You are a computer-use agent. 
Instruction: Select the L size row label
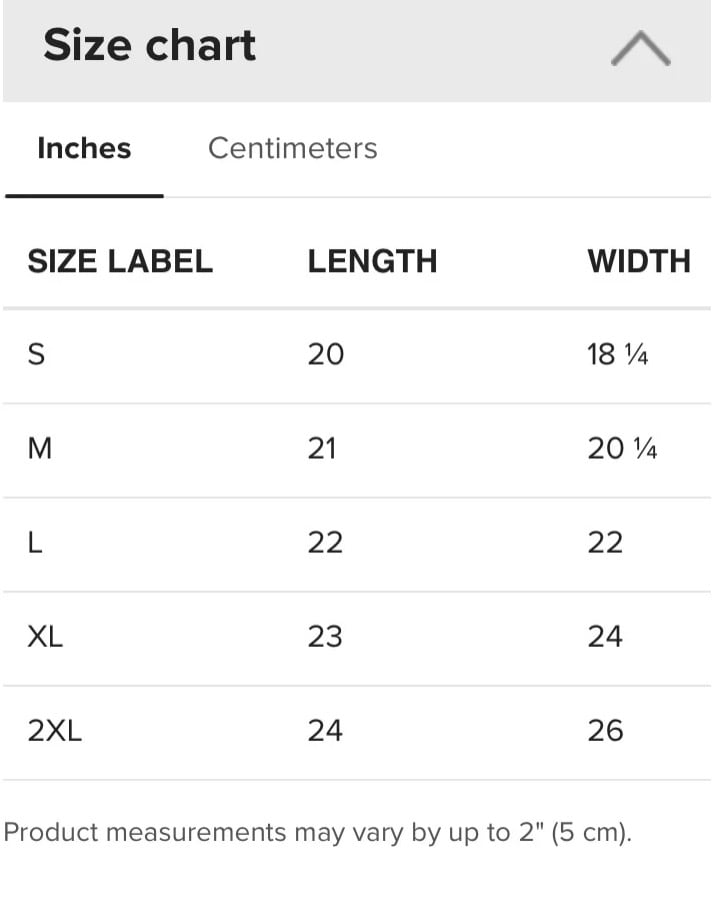pos(35,543)
